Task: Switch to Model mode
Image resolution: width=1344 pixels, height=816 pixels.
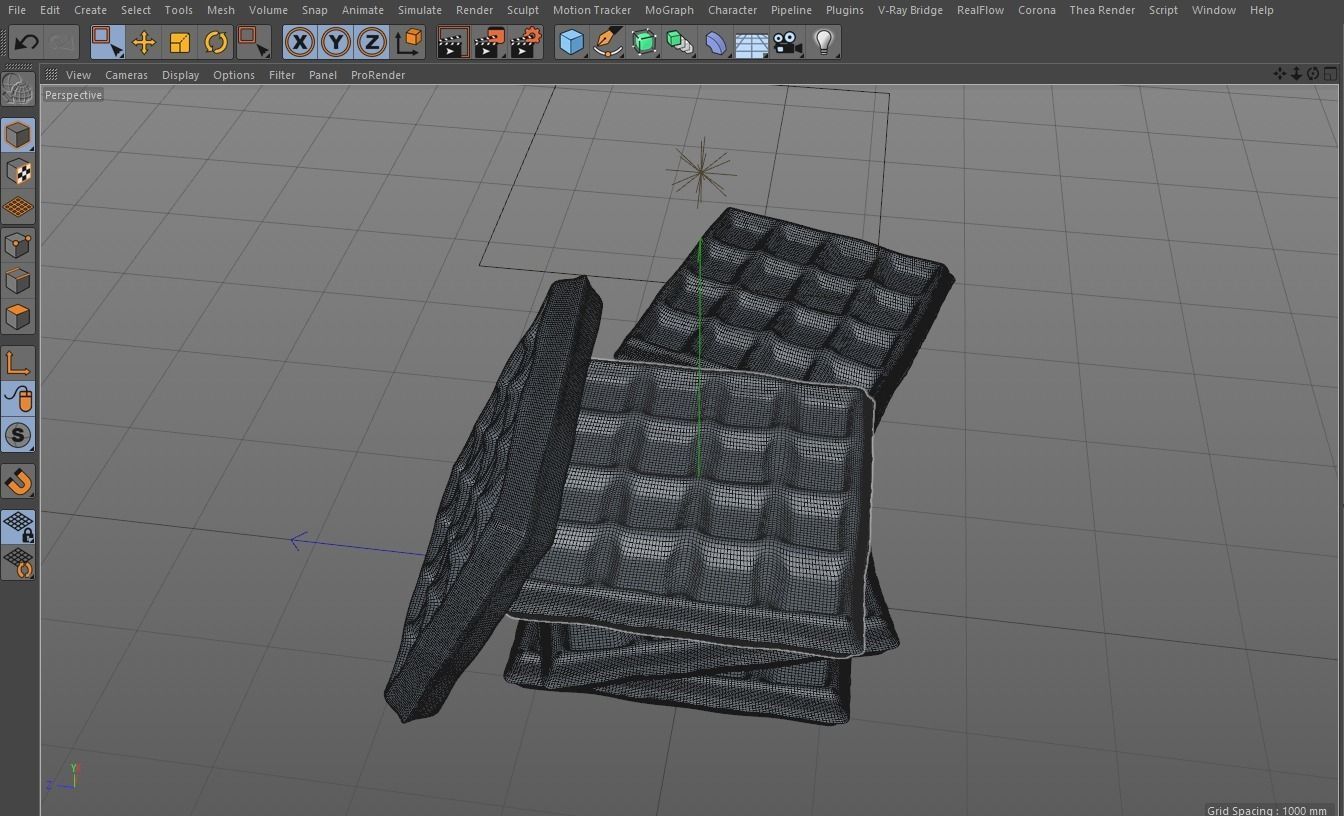Action: [18, 135]
